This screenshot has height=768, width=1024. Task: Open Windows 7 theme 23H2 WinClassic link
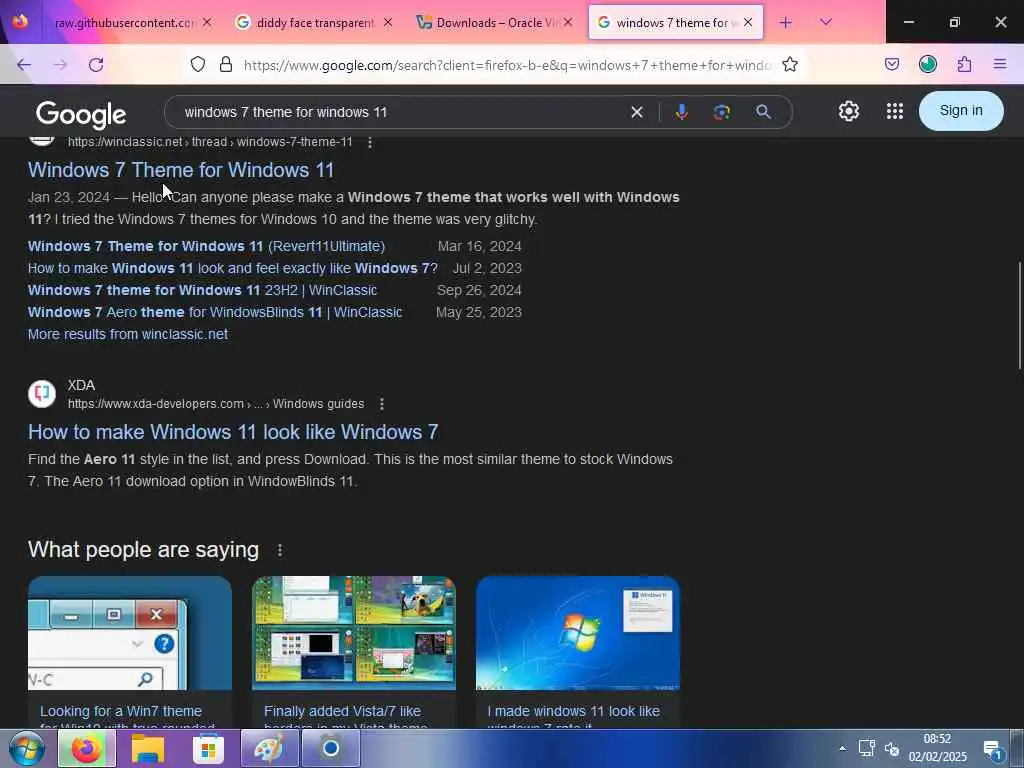[202, 290]
